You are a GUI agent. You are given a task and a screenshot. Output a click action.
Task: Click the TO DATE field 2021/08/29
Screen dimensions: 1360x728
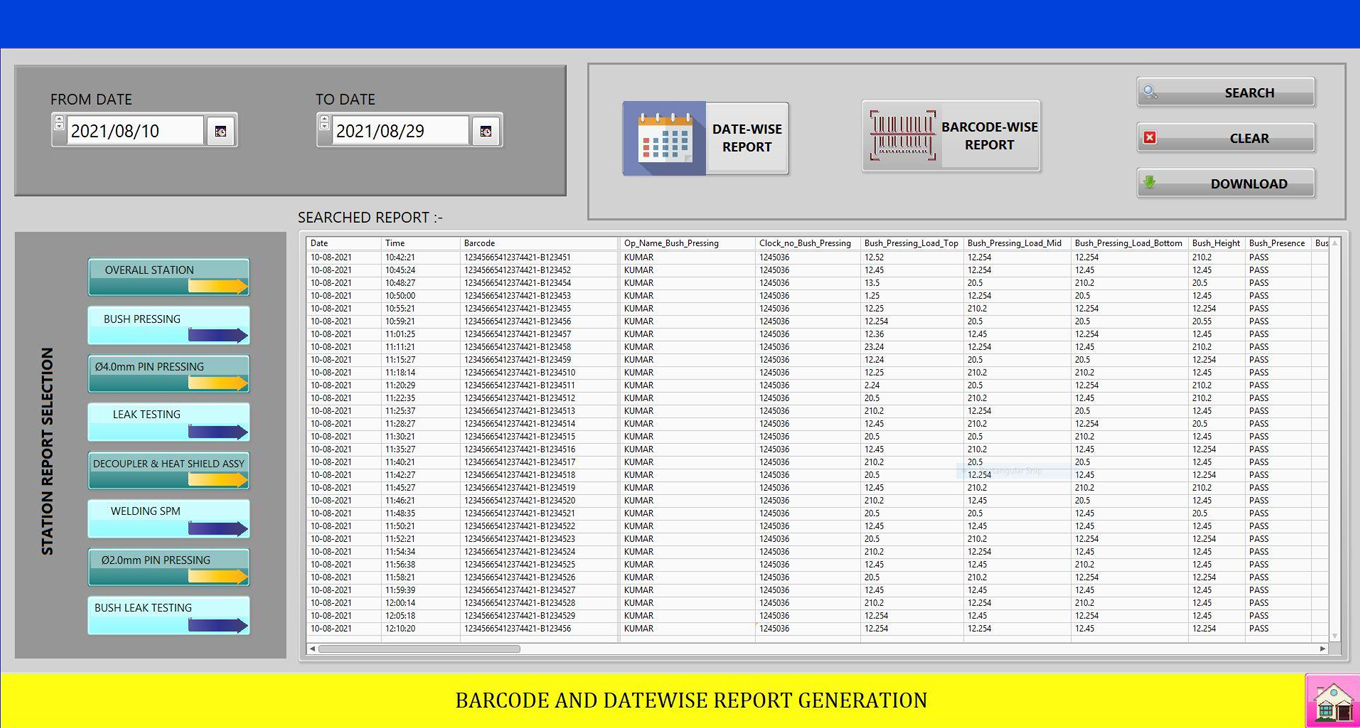(x=400, y=131)
